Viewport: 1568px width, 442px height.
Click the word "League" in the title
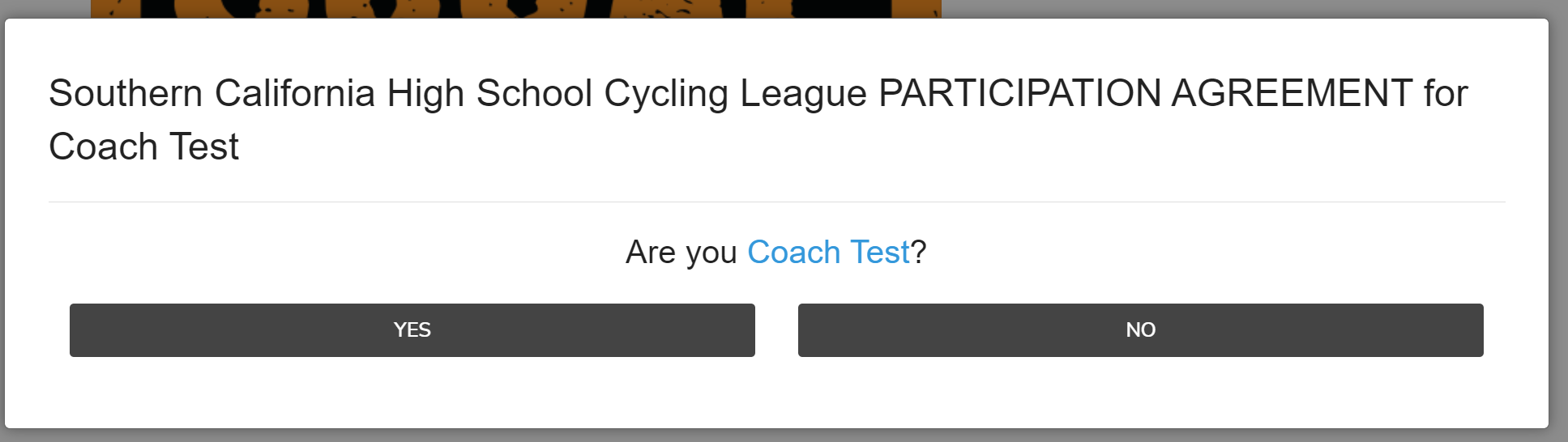pos(803,93)
